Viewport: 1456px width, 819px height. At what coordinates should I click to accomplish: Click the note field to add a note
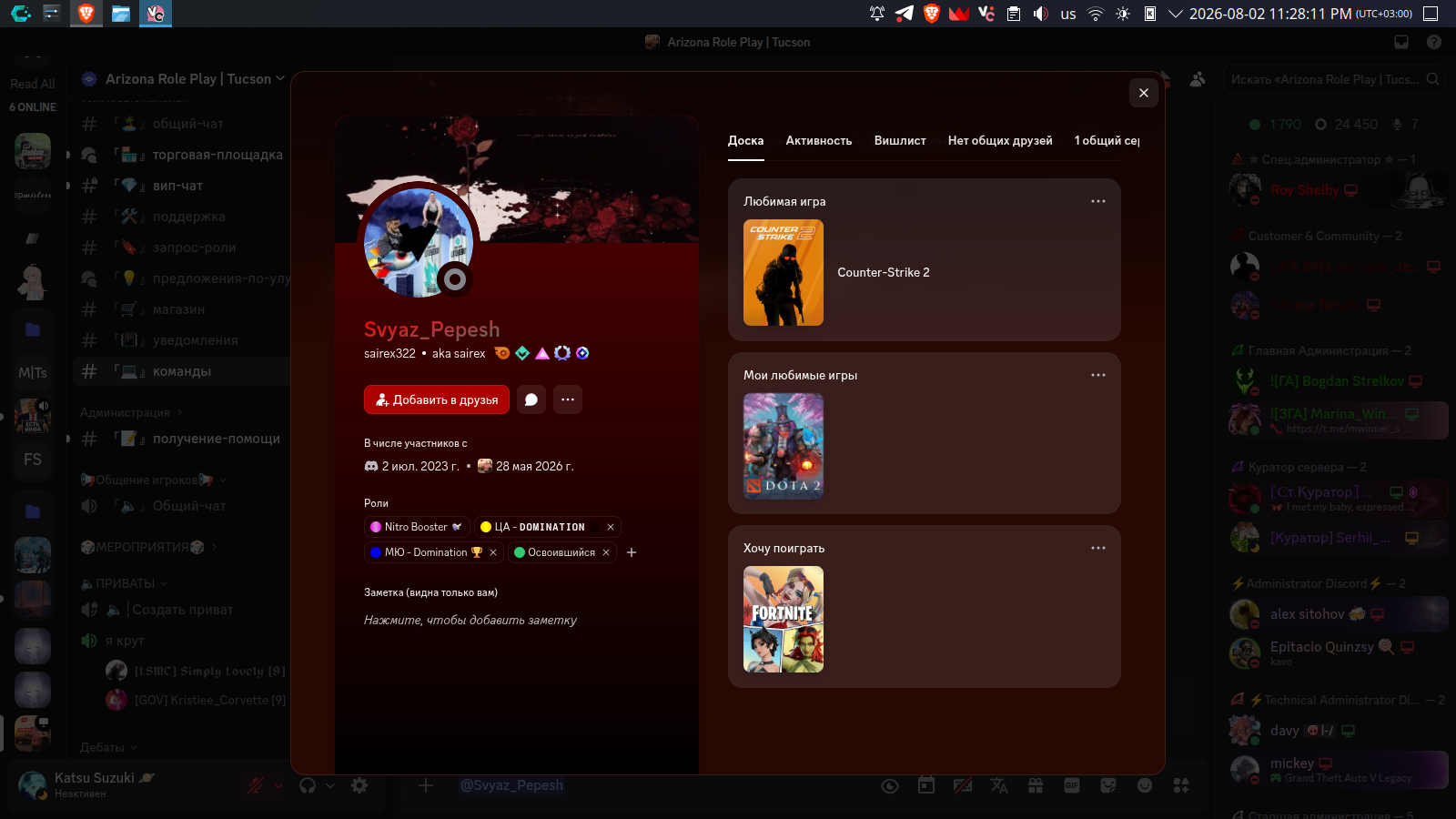pyautogui.click(x=470, y=620)
